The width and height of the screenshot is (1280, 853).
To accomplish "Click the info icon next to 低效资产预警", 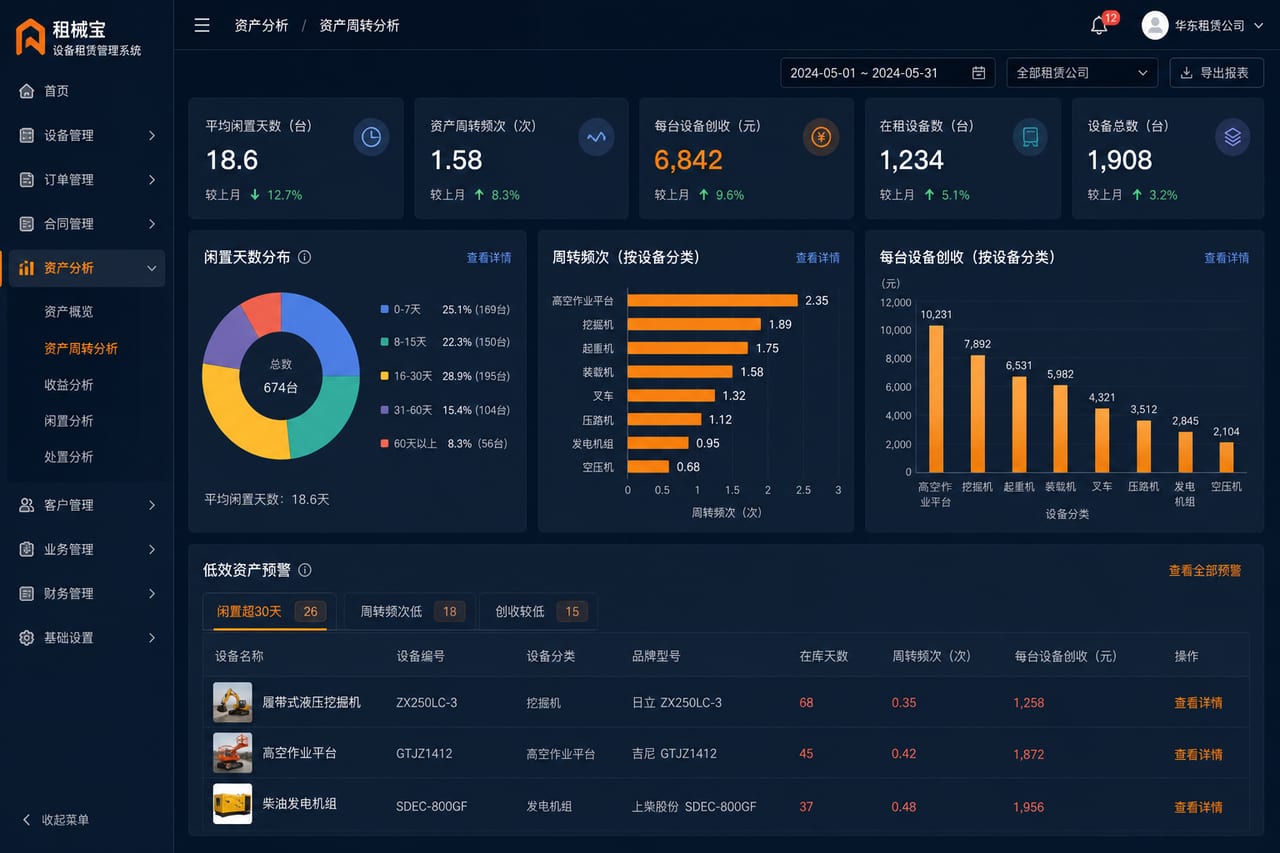I will click(304, 570).
